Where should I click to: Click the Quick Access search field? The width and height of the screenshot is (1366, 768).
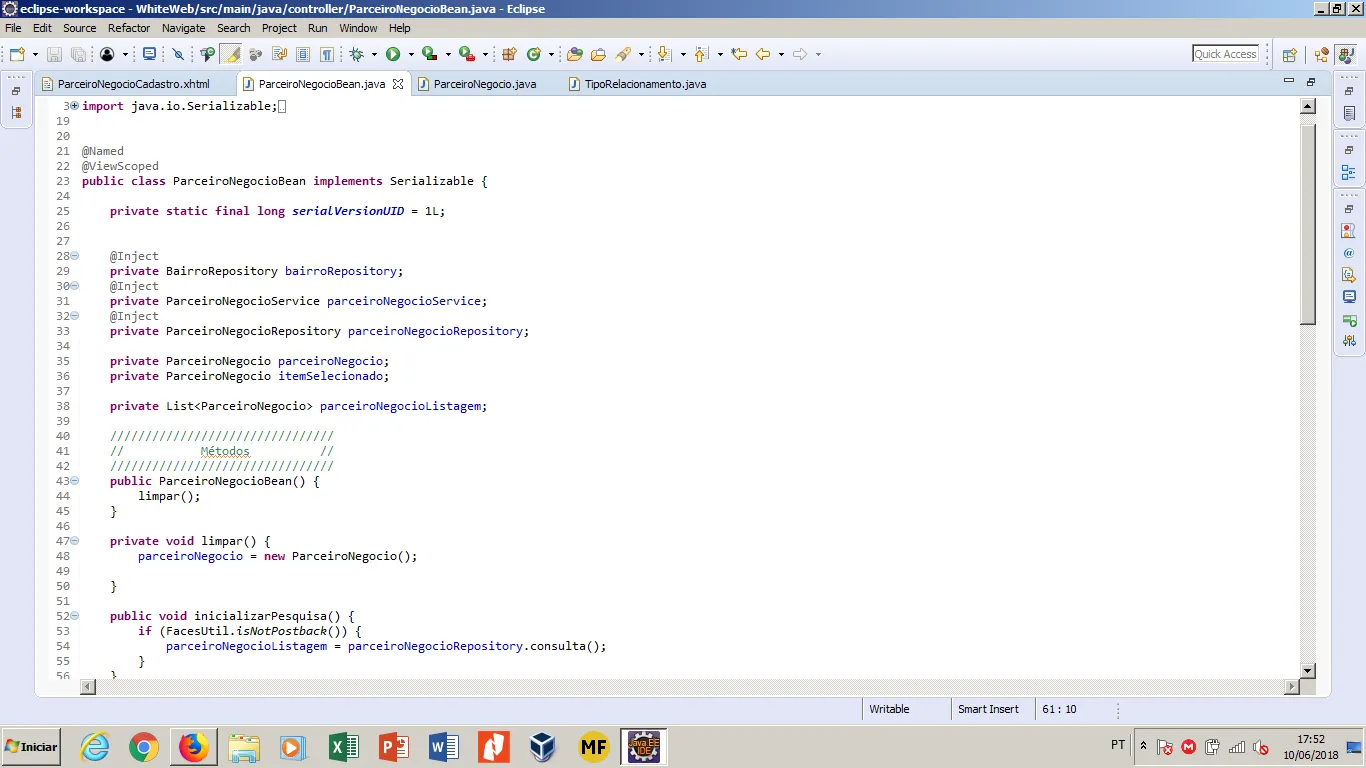[x=1225, y=54]
